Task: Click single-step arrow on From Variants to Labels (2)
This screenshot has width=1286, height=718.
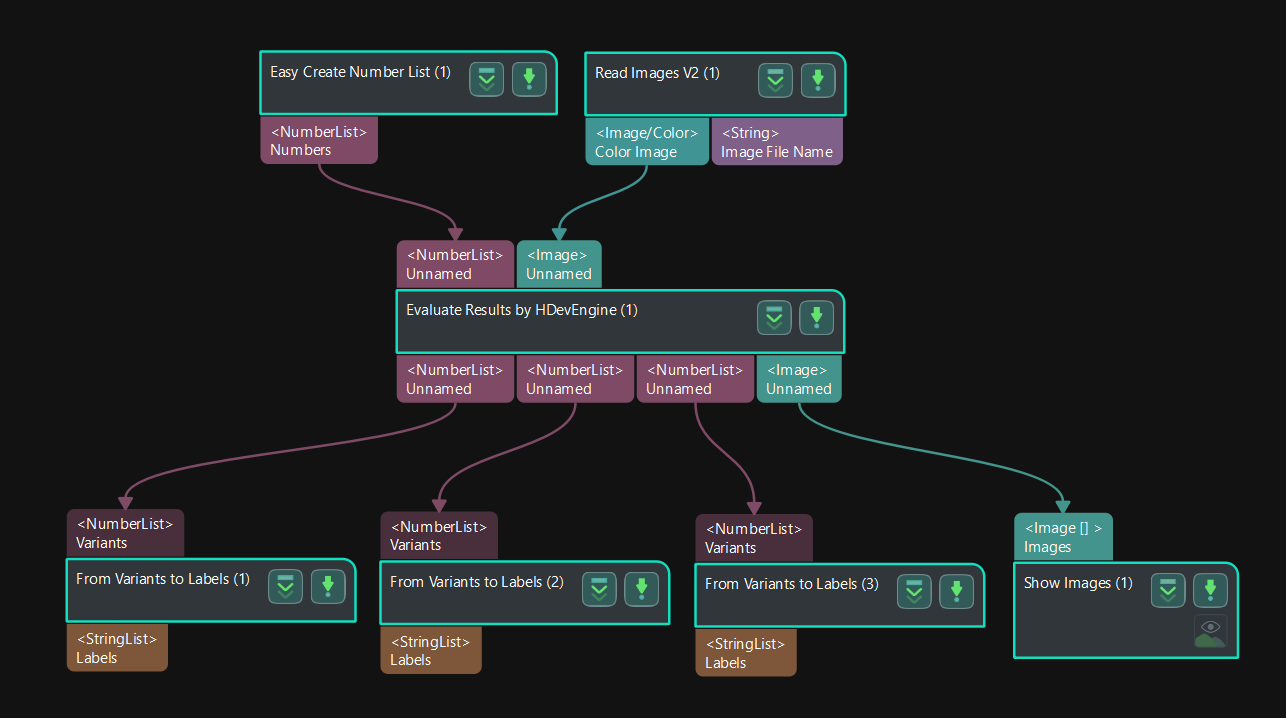Action: 641,589
